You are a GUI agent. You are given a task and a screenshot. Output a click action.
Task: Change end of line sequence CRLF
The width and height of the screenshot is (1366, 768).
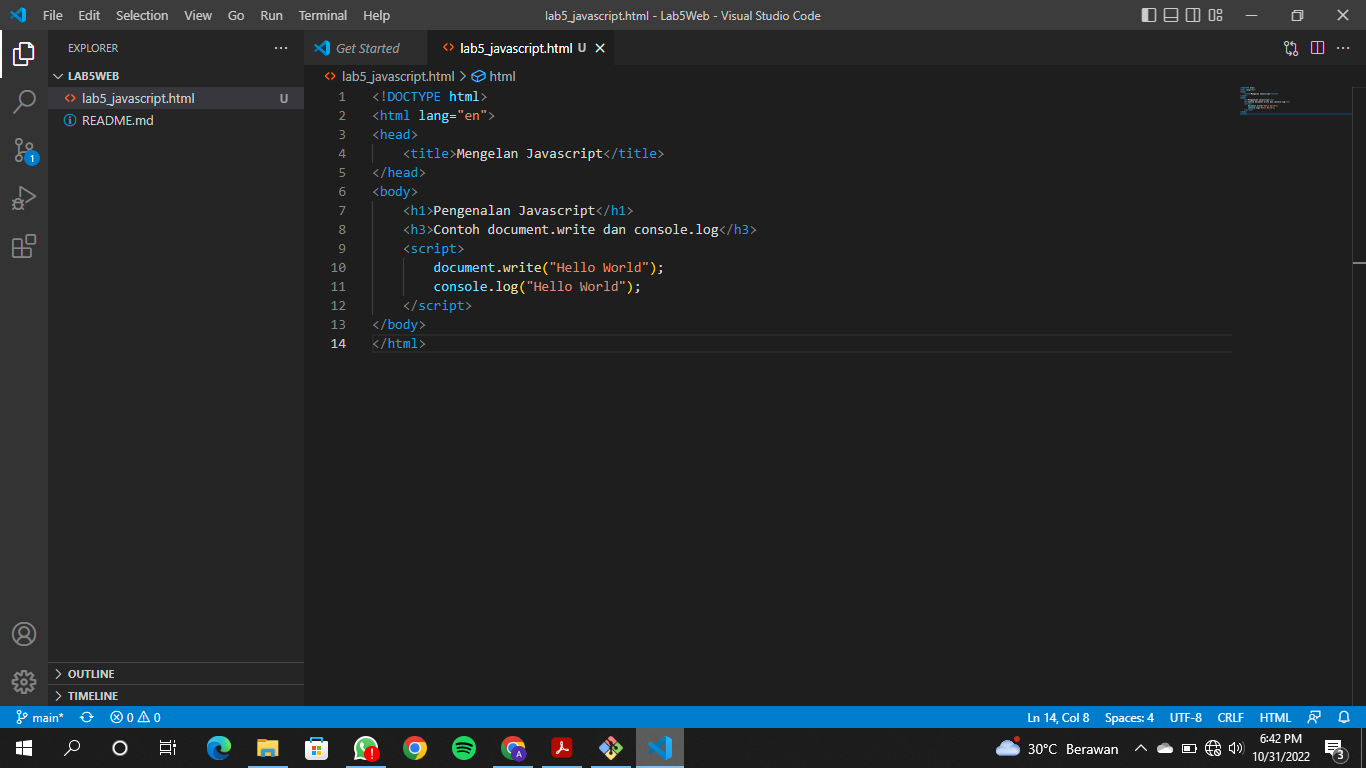pos(1230,717)
